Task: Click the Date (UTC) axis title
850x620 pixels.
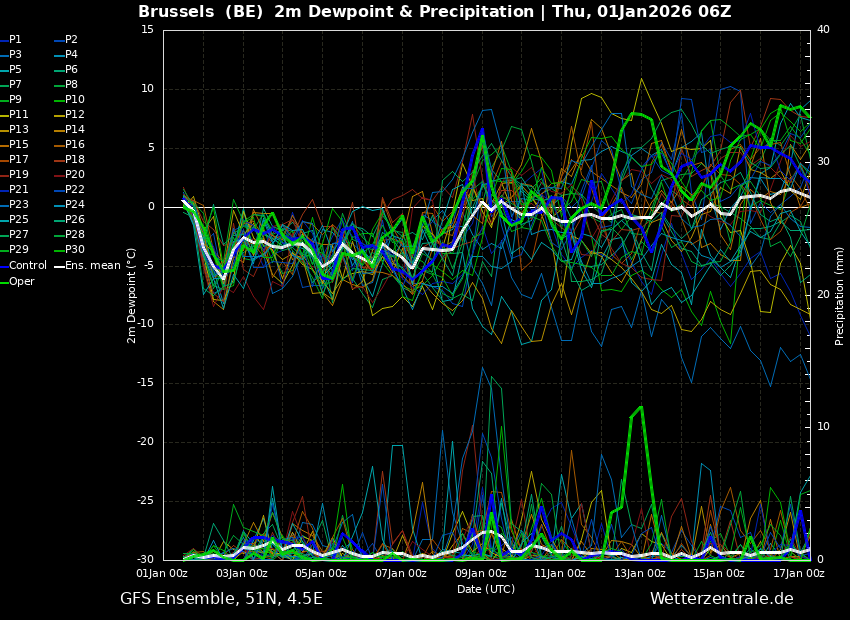Action: 486,589
